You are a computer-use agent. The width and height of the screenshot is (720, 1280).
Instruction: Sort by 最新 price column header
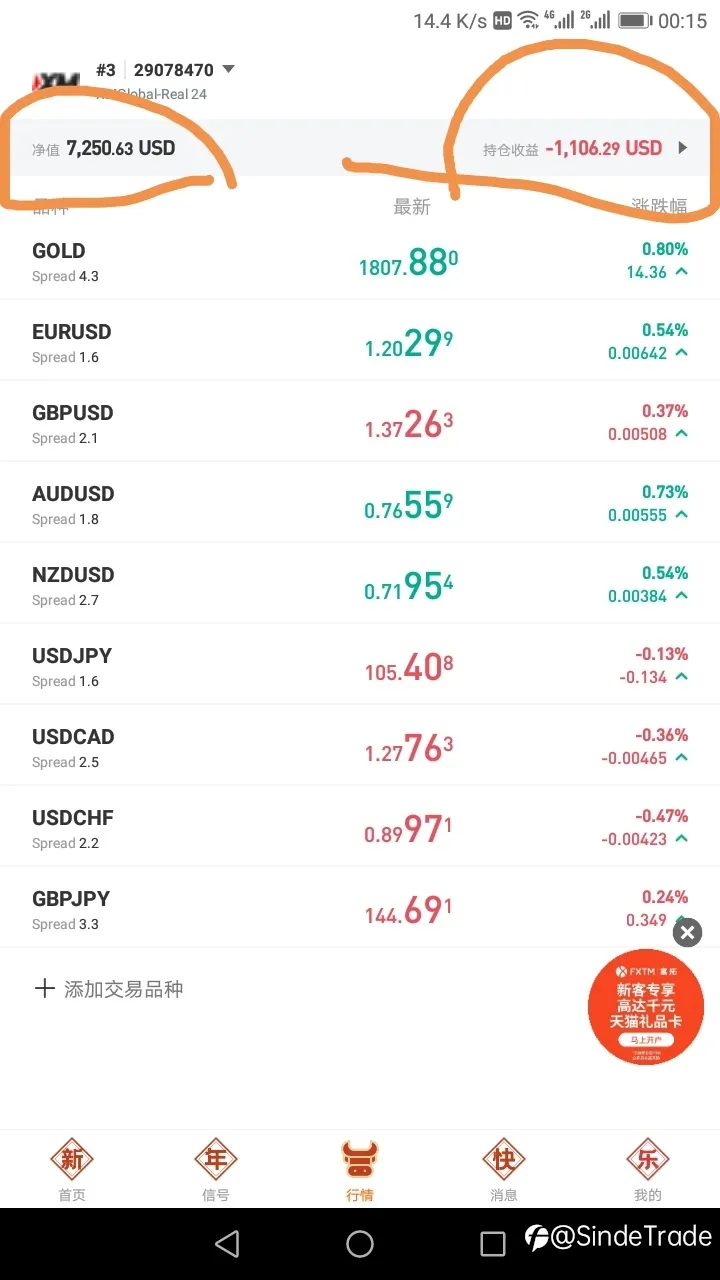(x=412, y=206)
